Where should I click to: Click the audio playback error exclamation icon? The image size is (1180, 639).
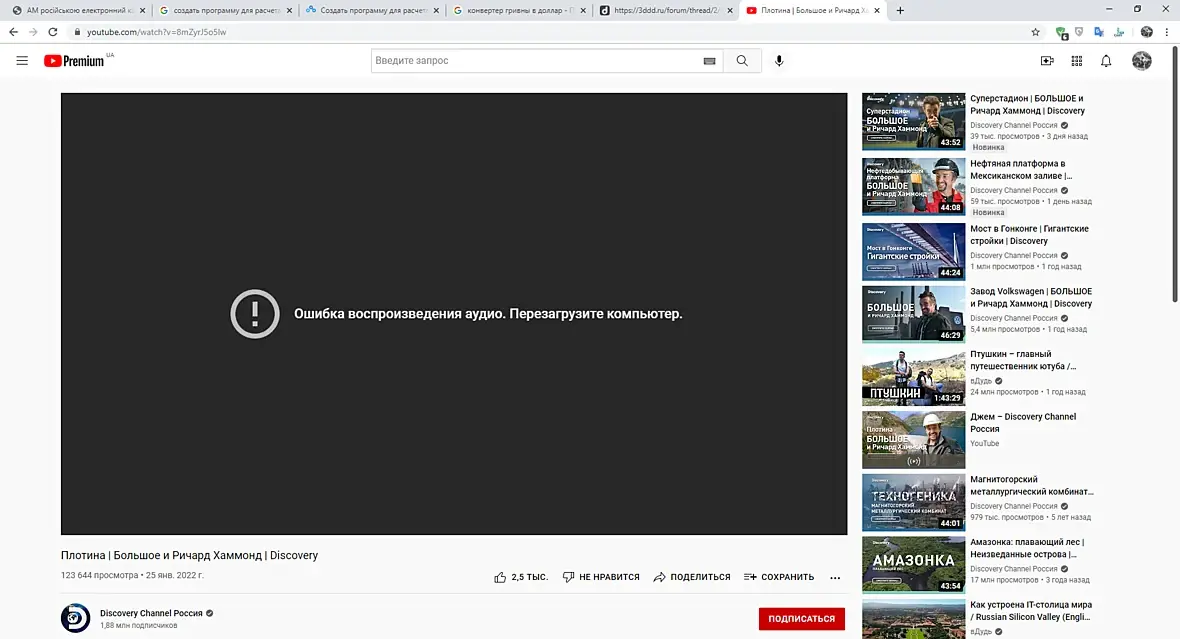pyautogui.click(x=254, y=314)
